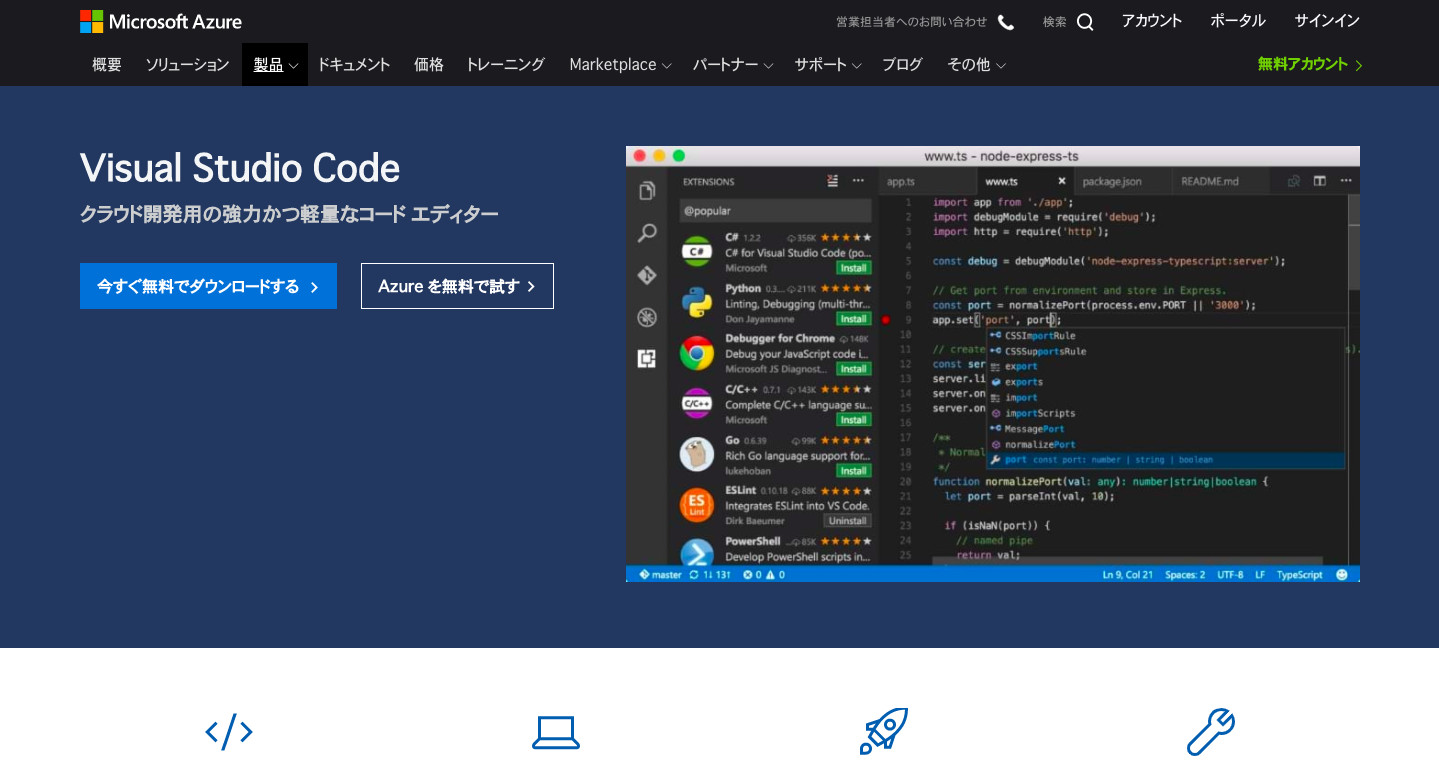Viewport: 1439px width, 767px height.
Task: Click the chevron in the 無料アカウント link
Action: 1358,65
